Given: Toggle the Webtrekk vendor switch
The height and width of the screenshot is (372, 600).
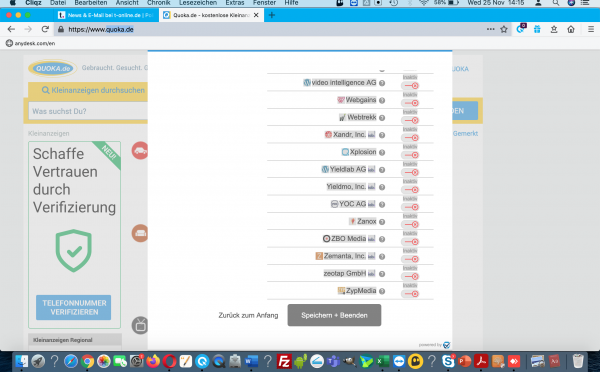Looking at the screenshot, I should pyautogui.click(x=410, y=120).
